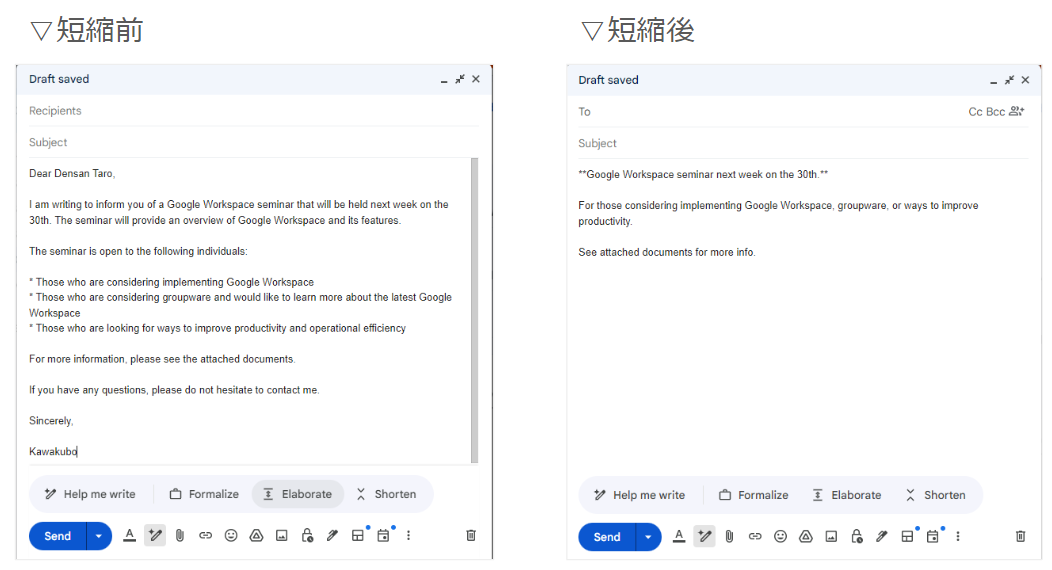Viewport: 1052px width, 570px height.
Task: Attach files in left compose window
Action: click(180, 535)
